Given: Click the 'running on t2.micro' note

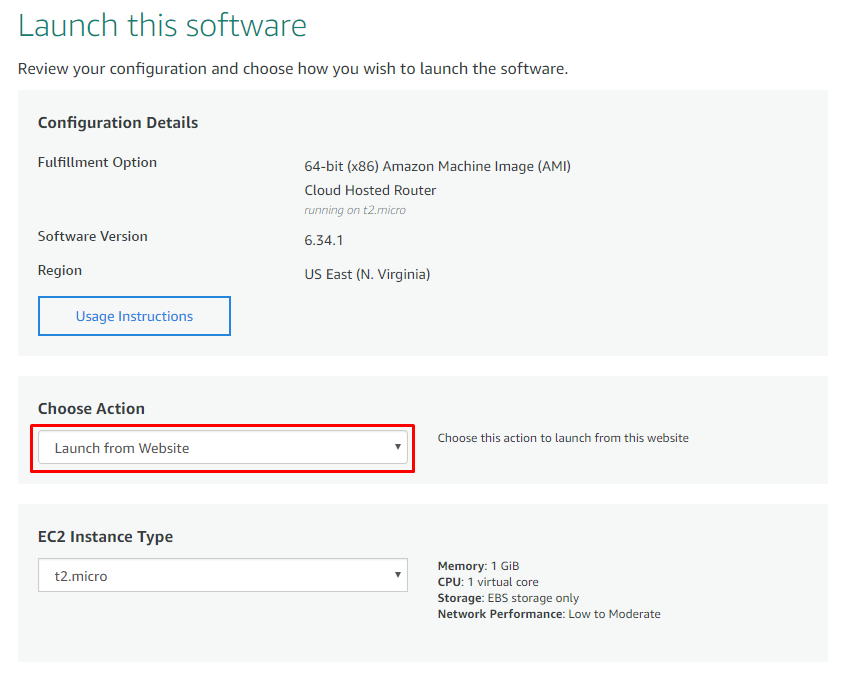Looking at the screenshot, I should 355,210.
